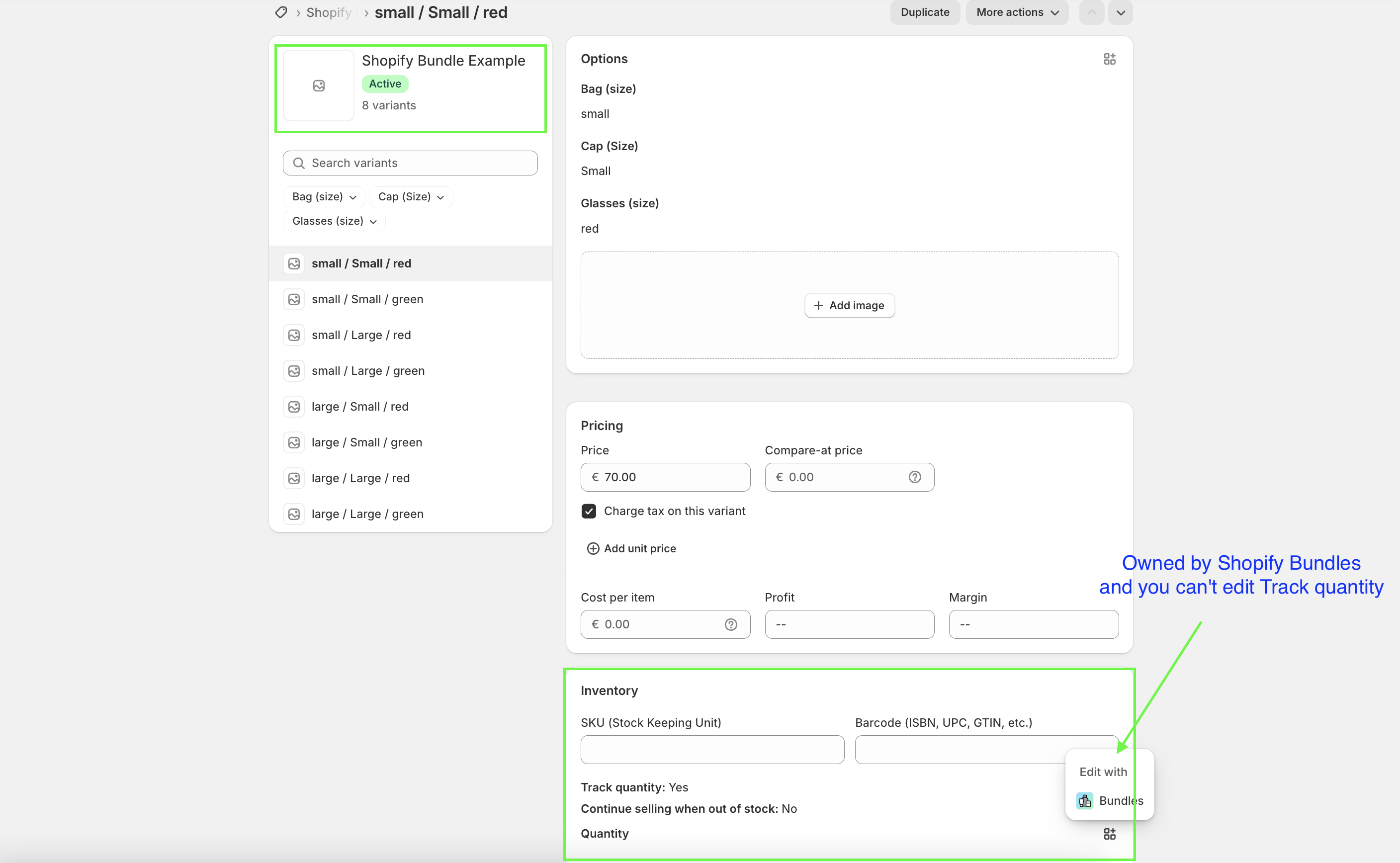1400x863 pixels.
Task: Uncheck Charge tax on this variant
Action: coord(589,511)
